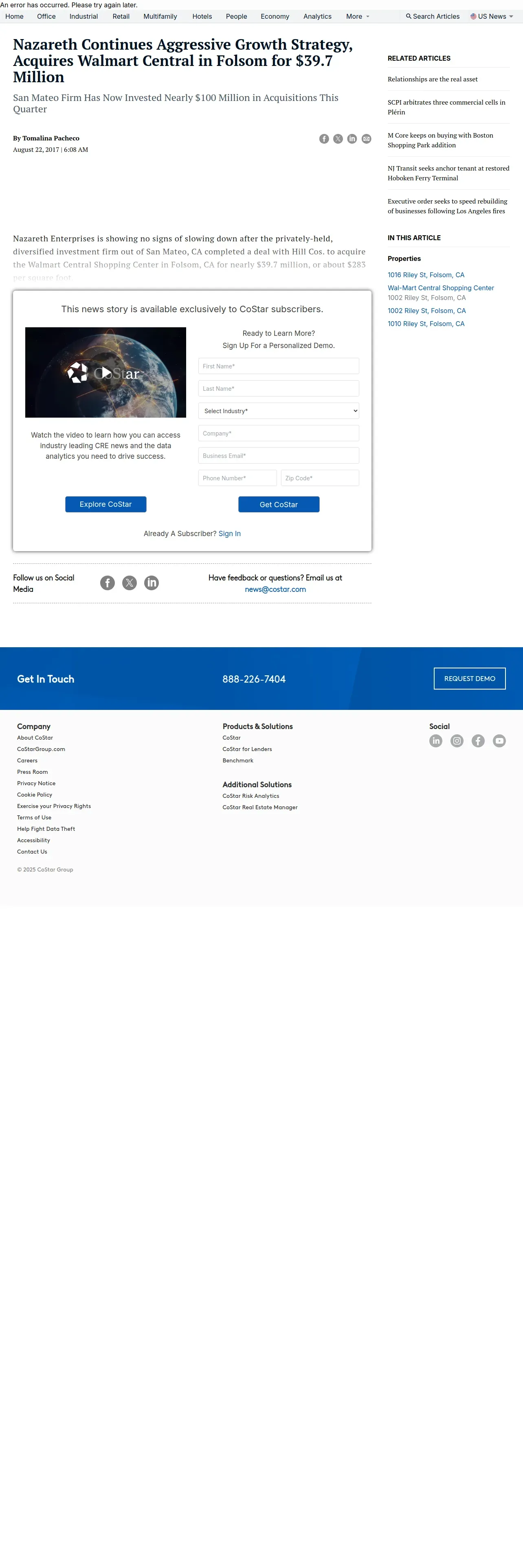Image resolution: width=523 pixels, height=1568 pixels.
Task: Open LinkedIn icon in footer Social section
Action: [x=436, y=741]
